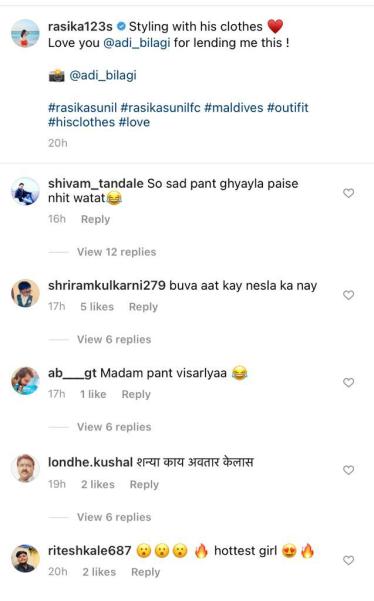This screenshot has height=601, width=374.
Task: Open shriramkulkarni279's profile avatar
Action: coord(25,294)
